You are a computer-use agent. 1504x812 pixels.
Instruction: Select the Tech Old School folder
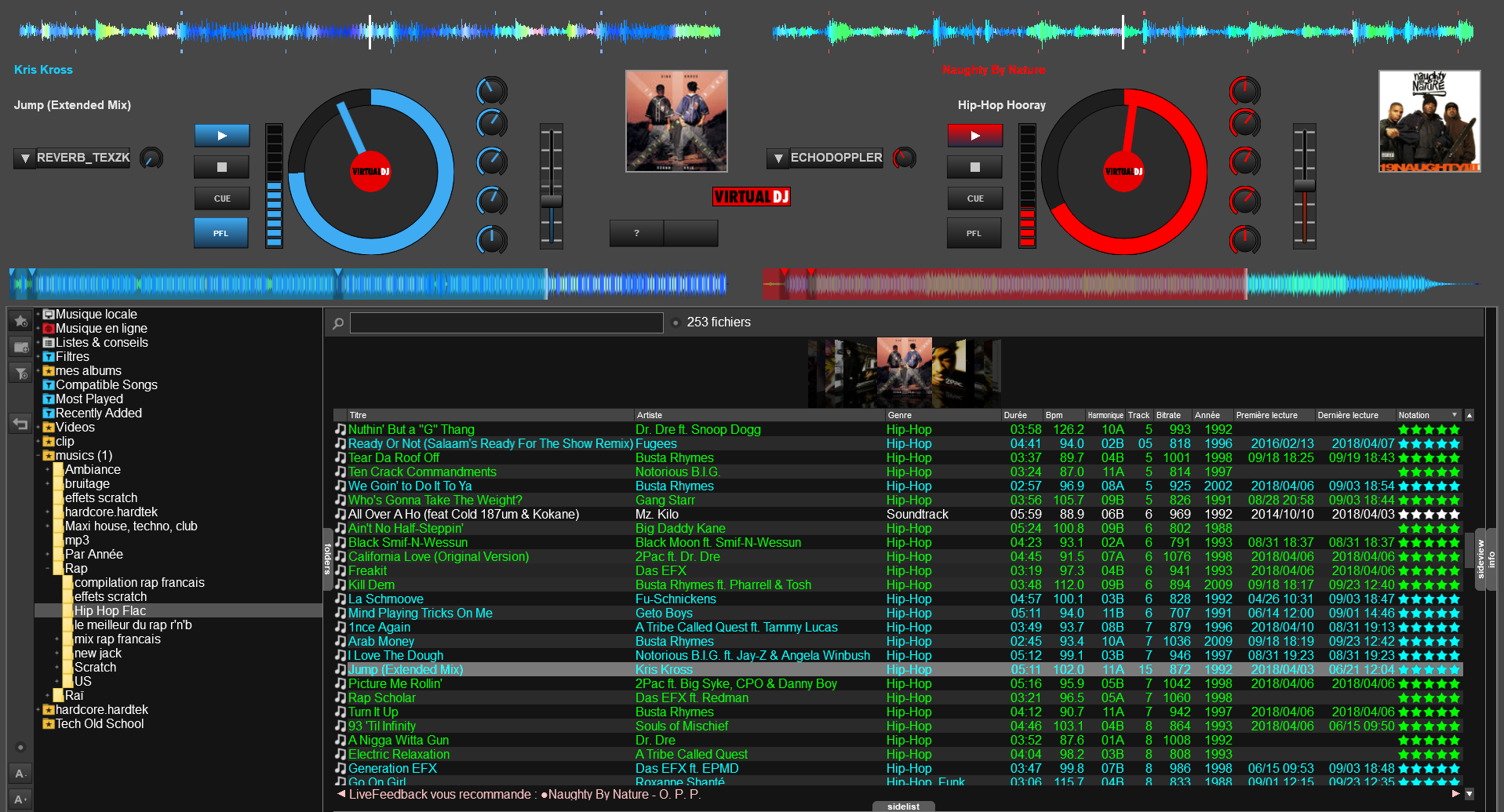click(x=100, y=723)
